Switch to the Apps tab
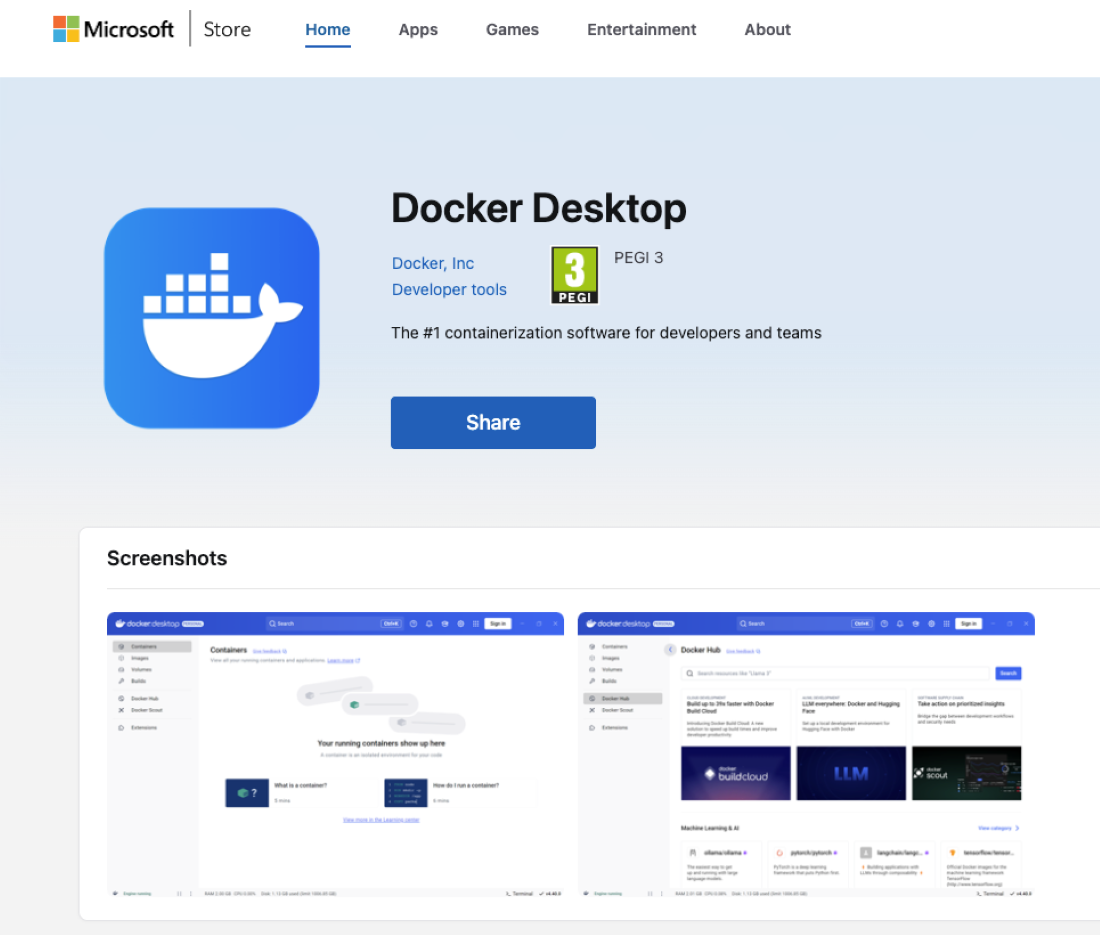Screen dimensions: 1100x935 (x=418, y=30)
